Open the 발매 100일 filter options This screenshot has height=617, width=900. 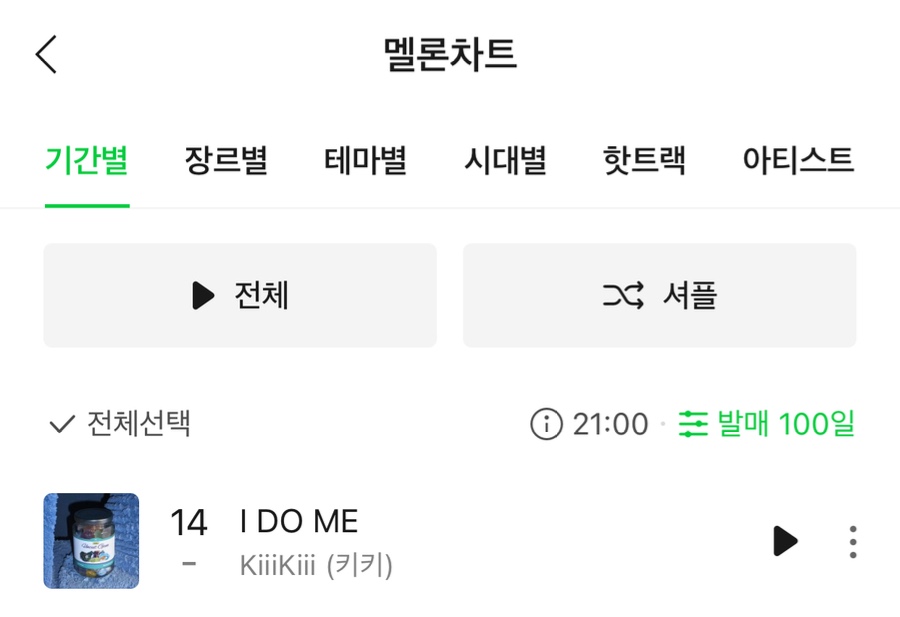[x=767, y=424]
